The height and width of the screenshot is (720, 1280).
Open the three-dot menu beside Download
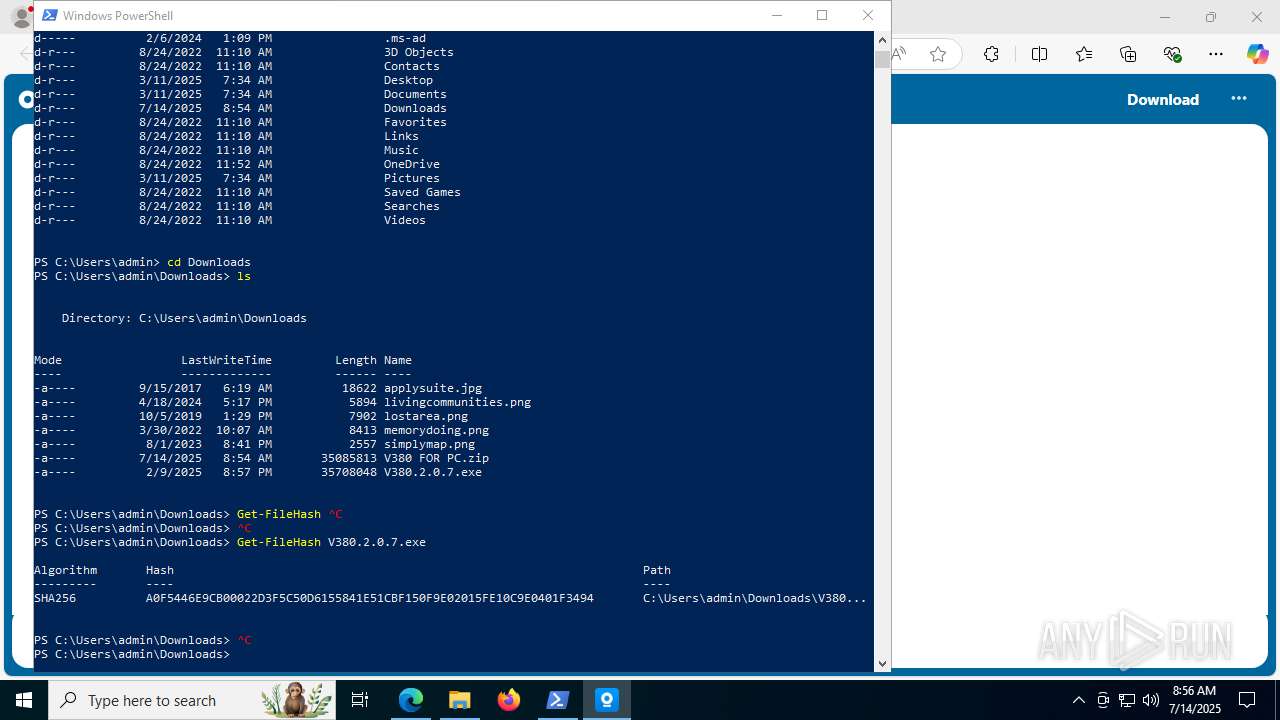[1239, 98]
